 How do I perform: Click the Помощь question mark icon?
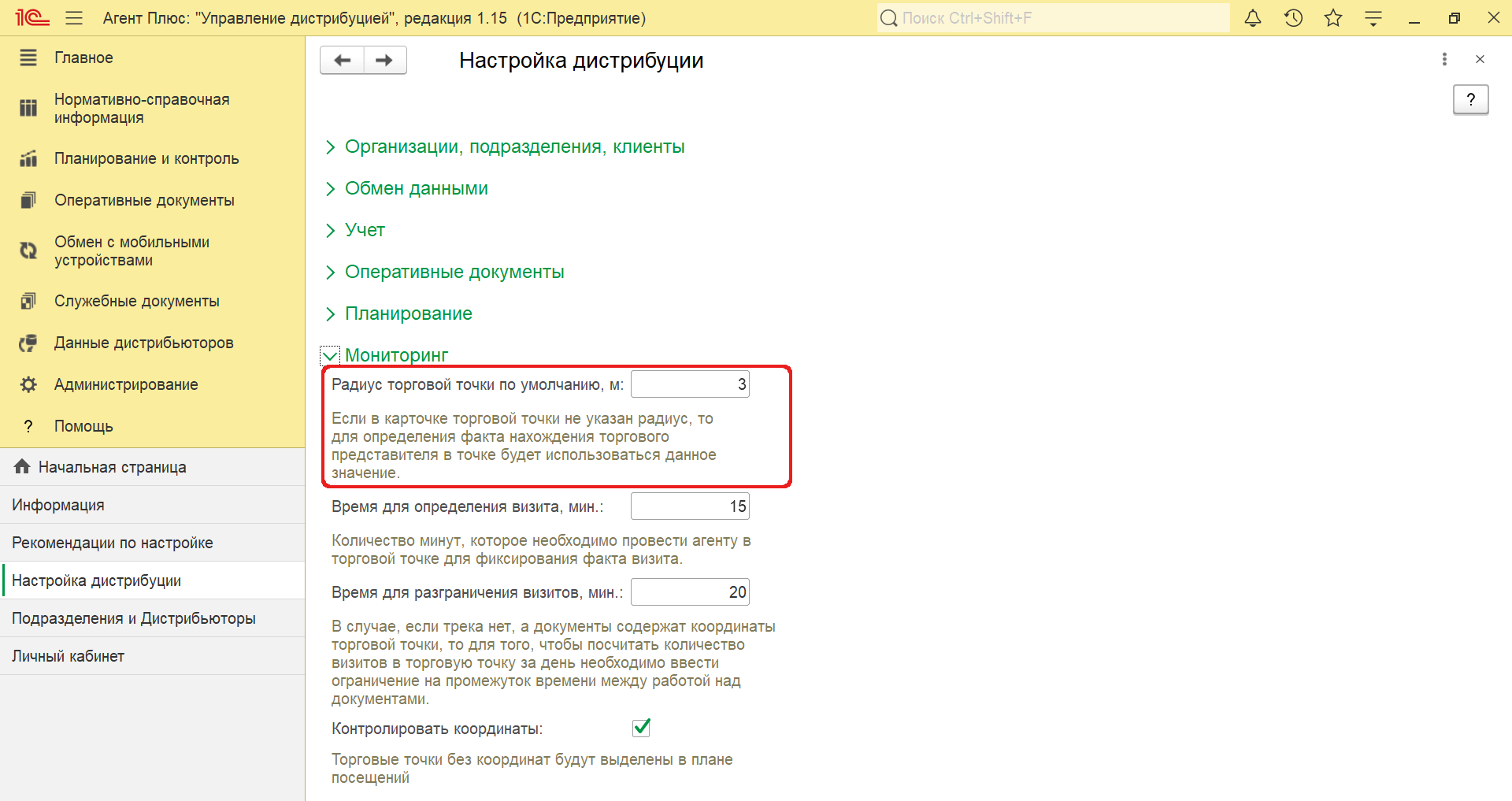pos(28,427)
